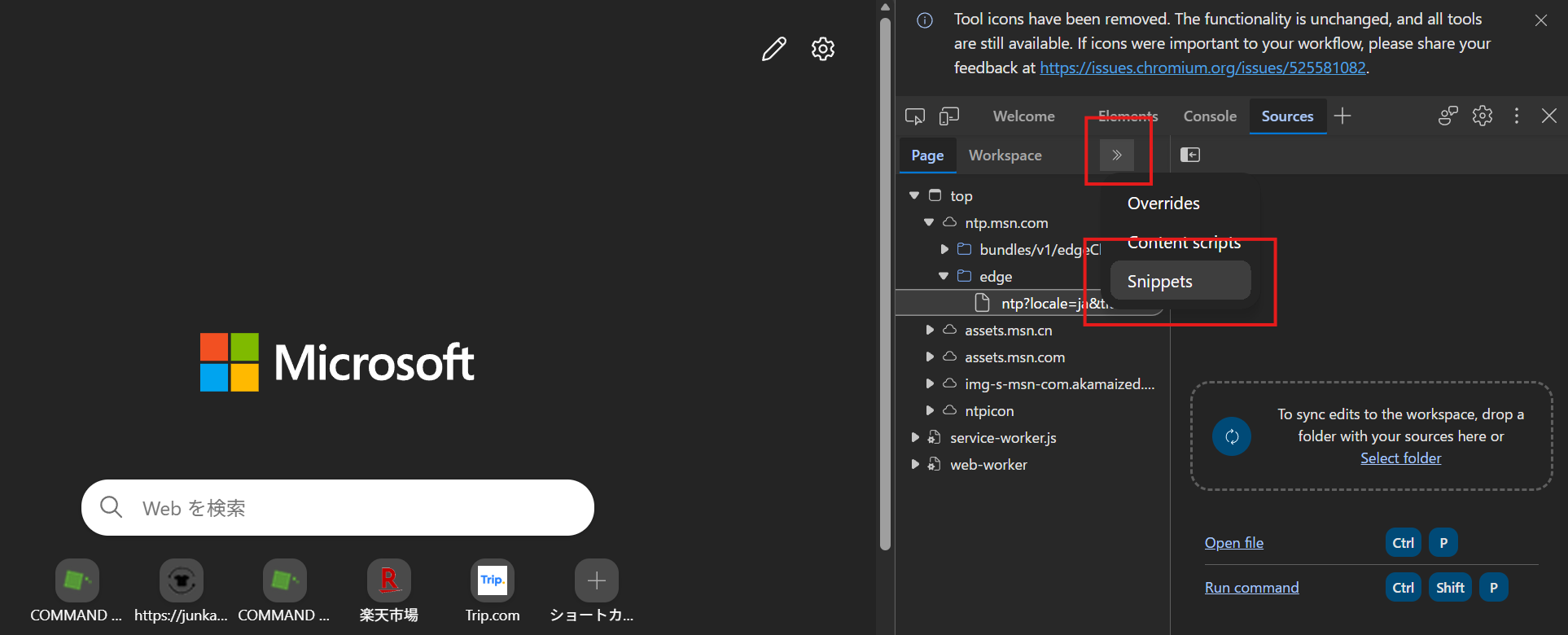Click the pencil edit page icon
The width and height of the screenshot is (1568, 635).
[x=773, y=49]
